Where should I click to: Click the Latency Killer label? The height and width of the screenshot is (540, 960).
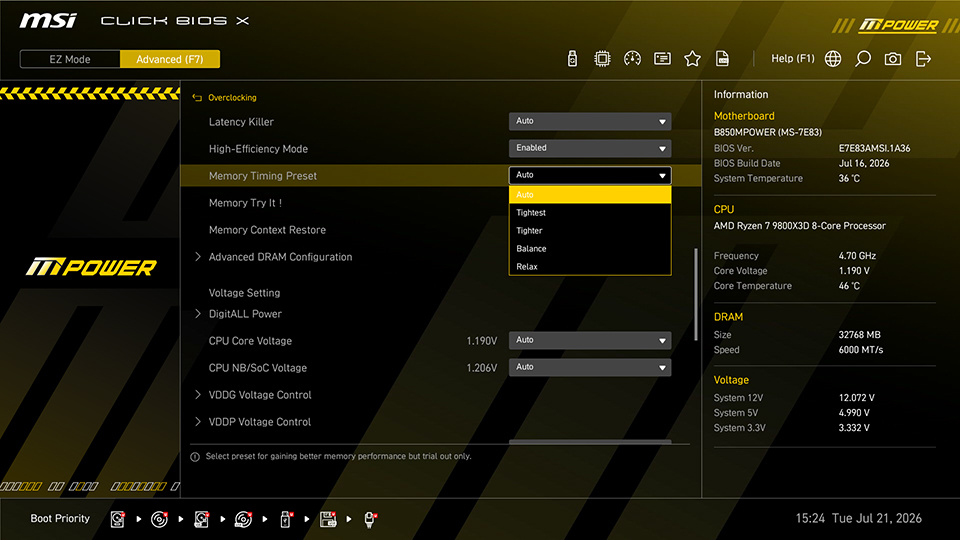tap(241, 122)
